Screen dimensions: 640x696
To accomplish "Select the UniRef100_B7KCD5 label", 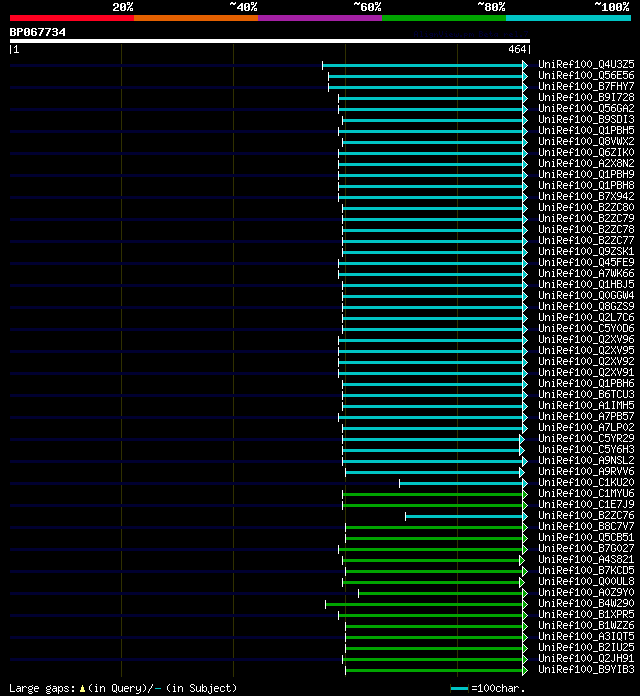I will 586,570.
